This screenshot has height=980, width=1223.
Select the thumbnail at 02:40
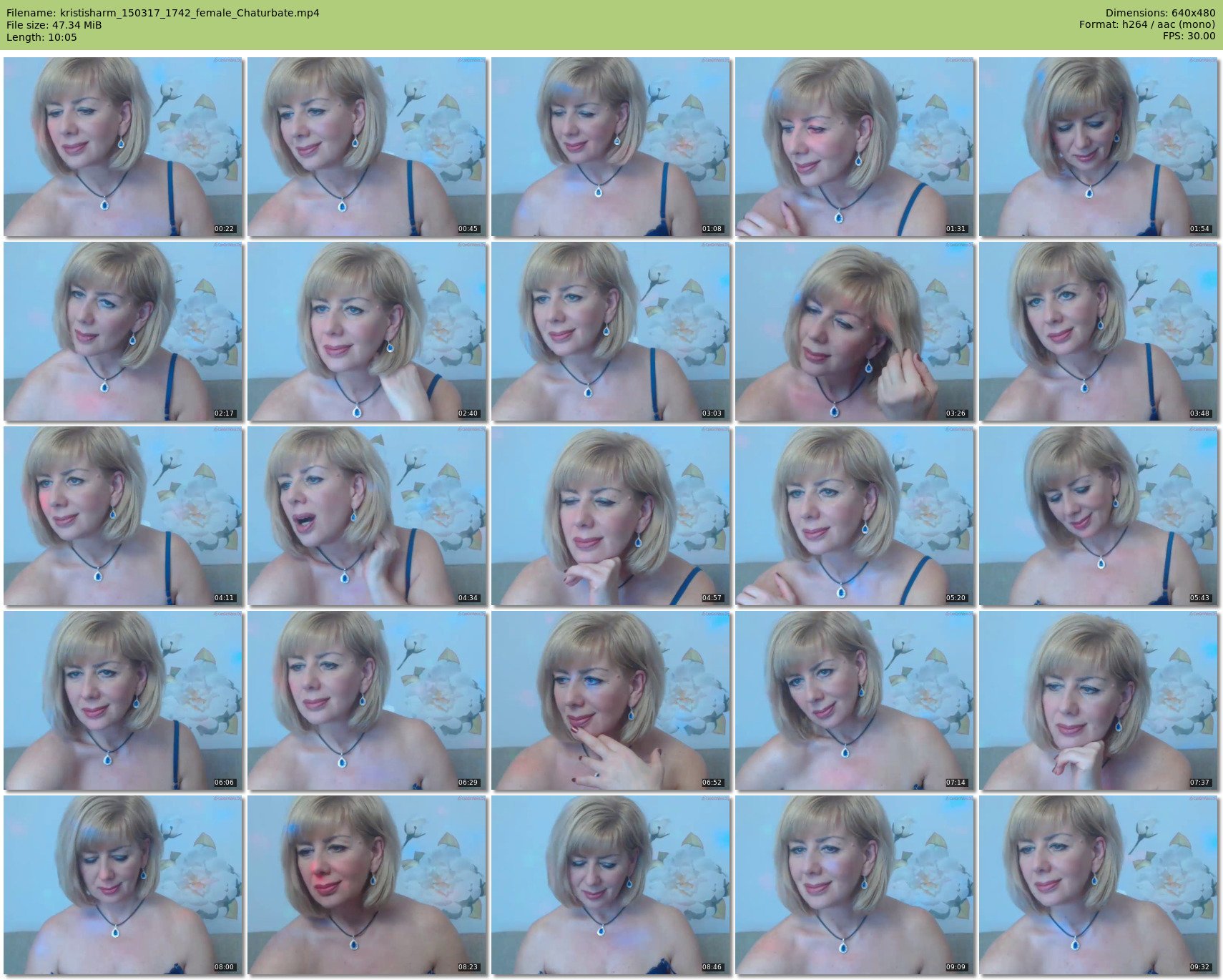pos(367,331)
